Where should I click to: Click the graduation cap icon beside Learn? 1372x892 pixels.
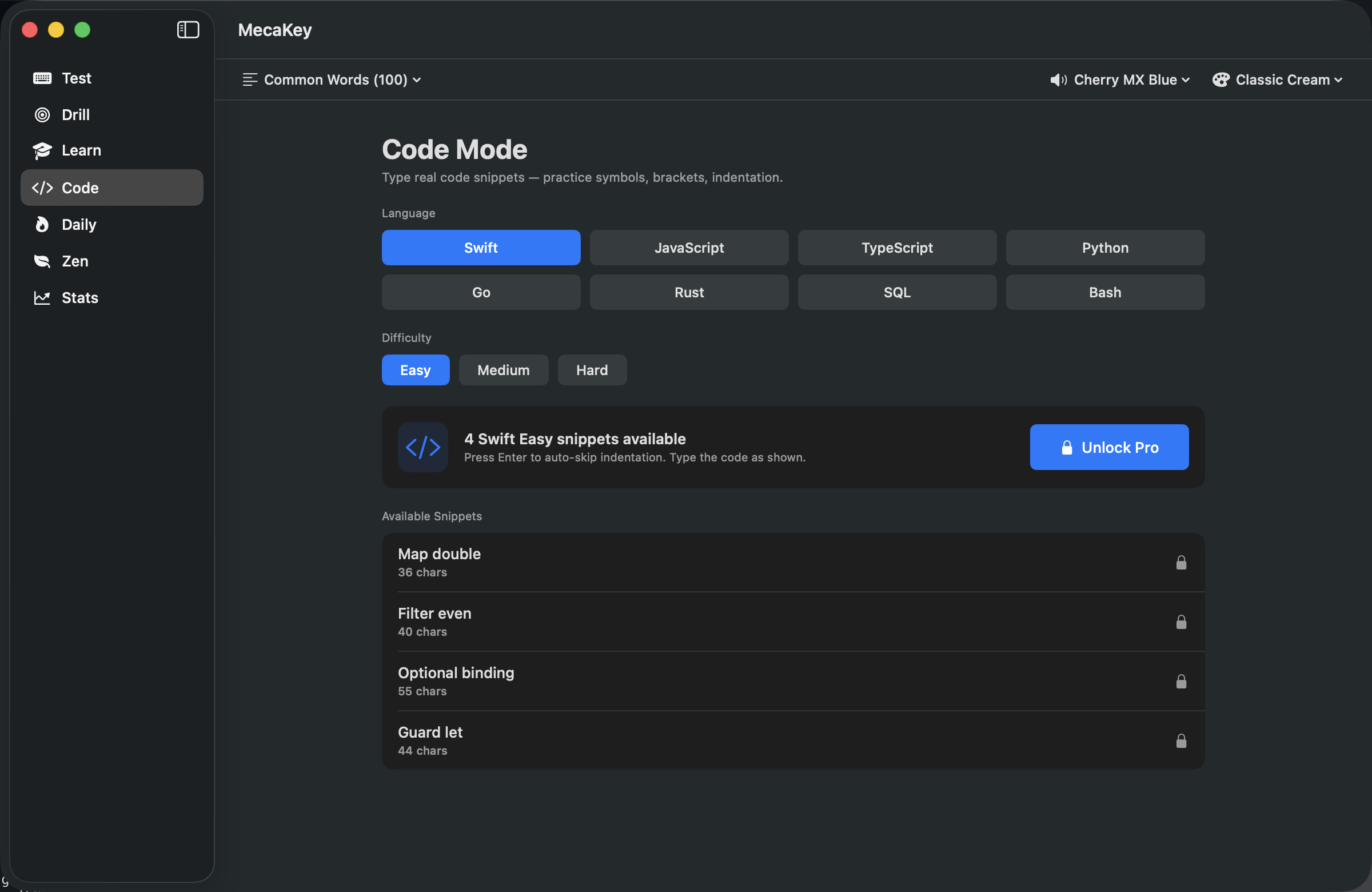[x=42, y=150]
